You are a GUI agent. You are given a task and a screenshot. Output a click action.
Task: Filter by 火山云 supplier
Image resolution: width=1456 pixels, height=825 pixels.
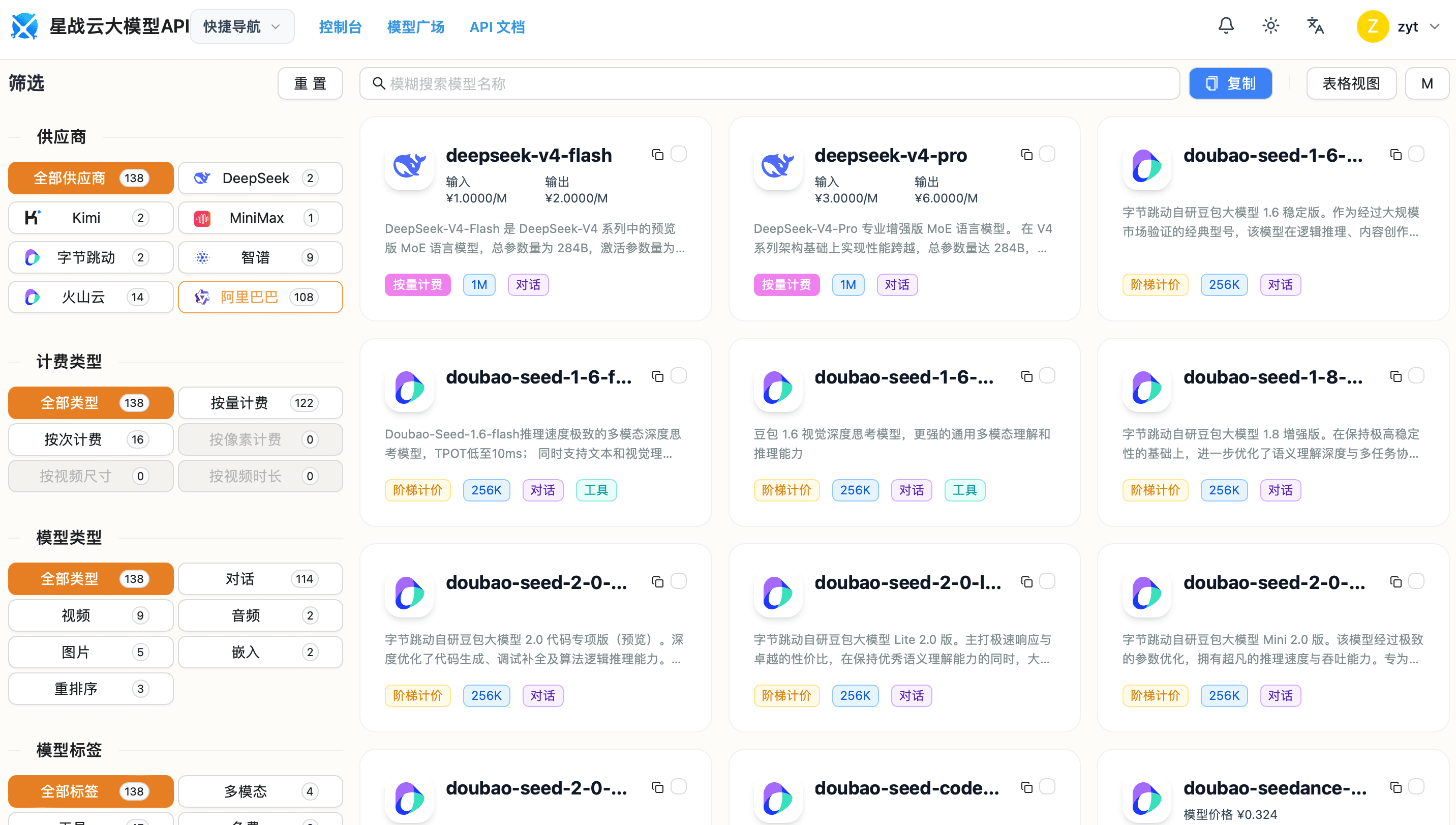(x=90, y=297)
